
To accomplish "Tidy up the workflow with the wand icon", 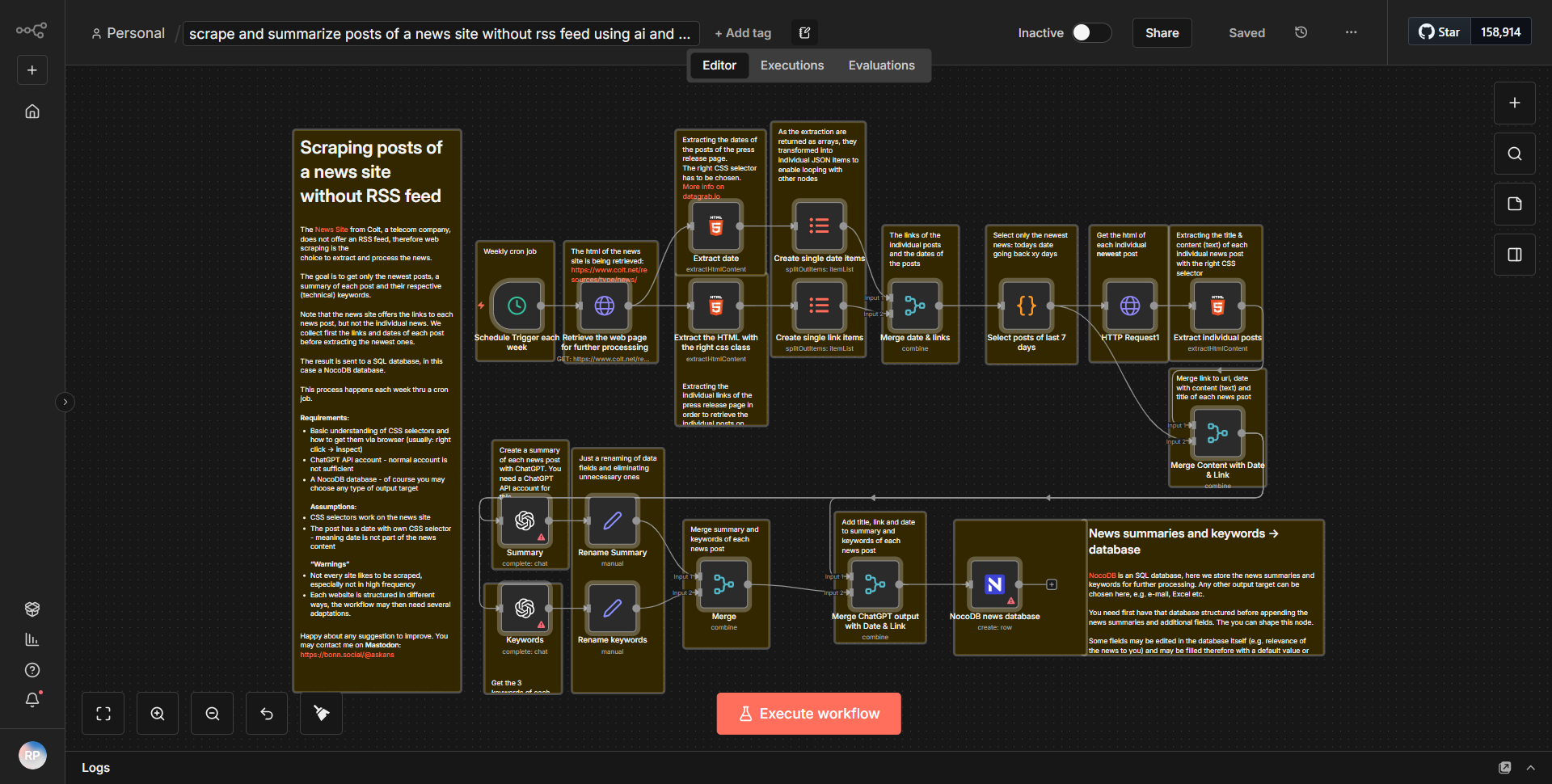I will pyautogui.click(x=320, y=713).
